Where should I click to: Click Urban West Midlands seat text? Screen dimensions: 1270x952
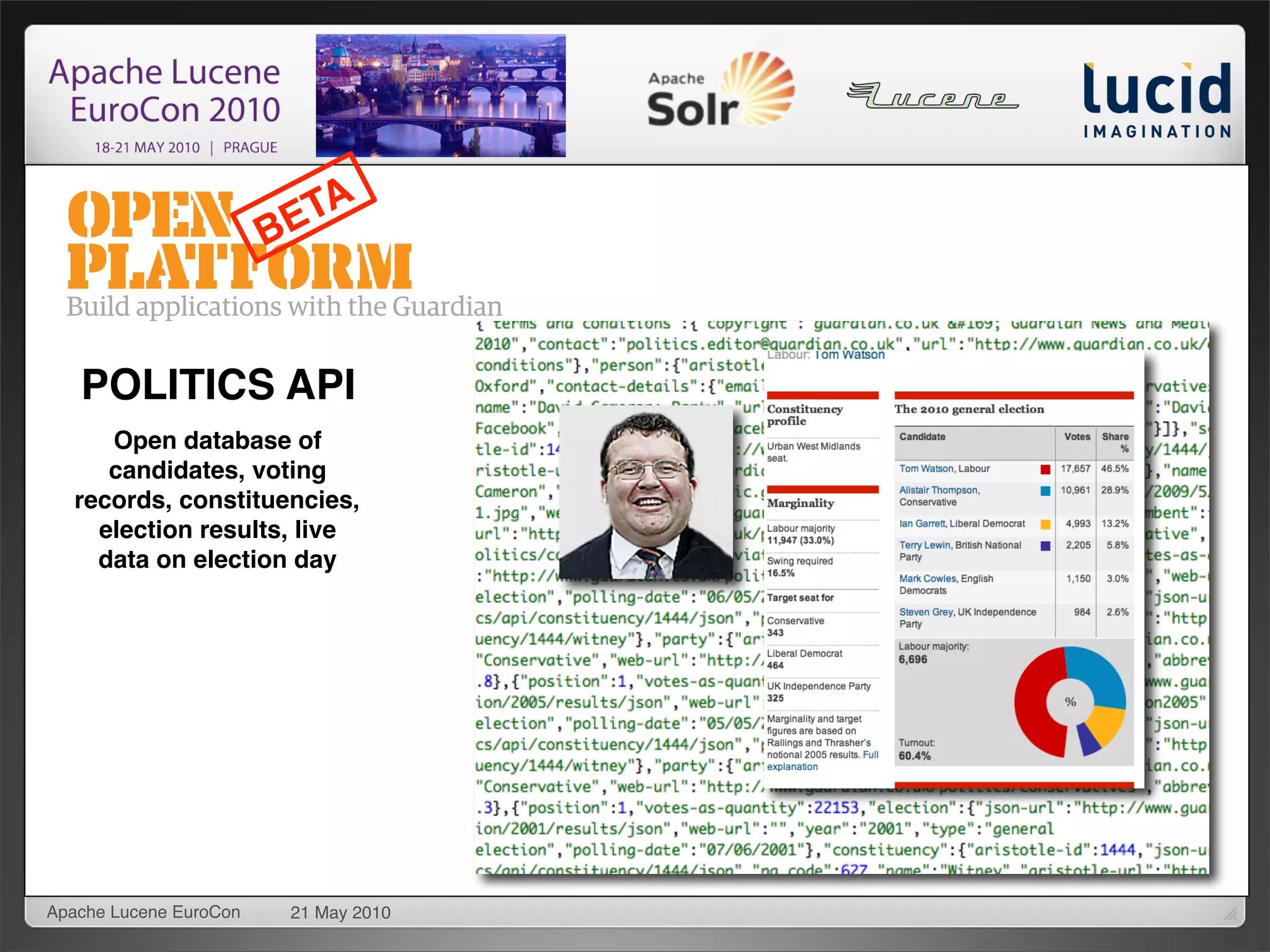coord(814,452)
